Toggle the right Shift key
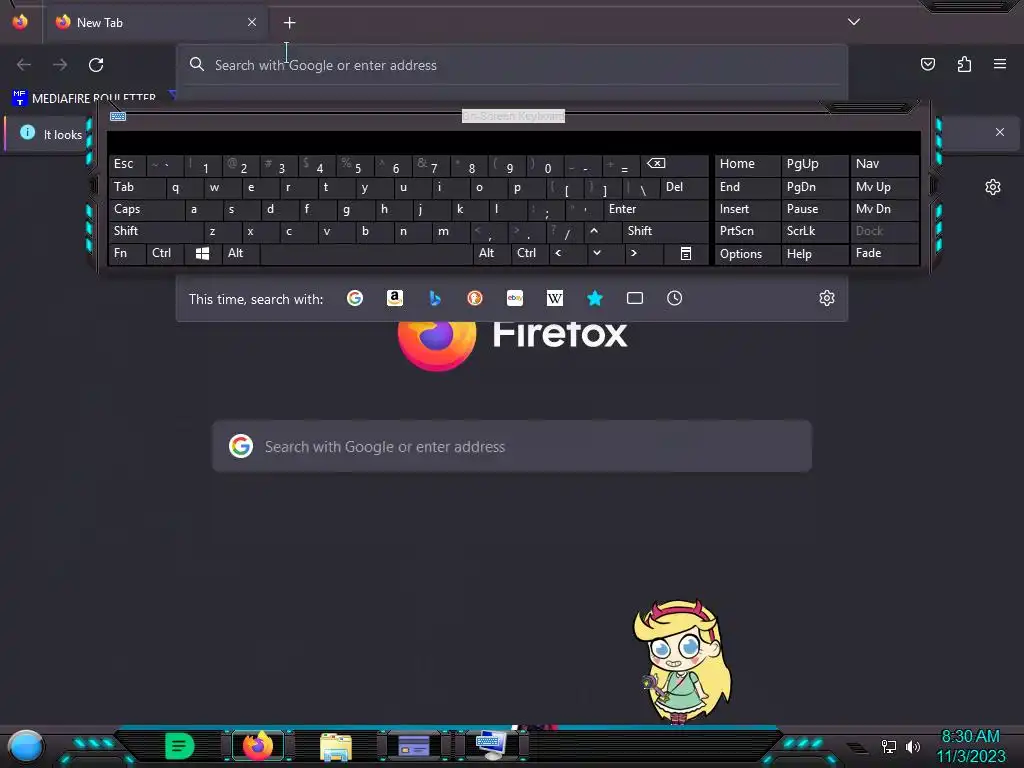Image resolution: width=1024 pixels, height=768 pixels. (x=665, y=231)
